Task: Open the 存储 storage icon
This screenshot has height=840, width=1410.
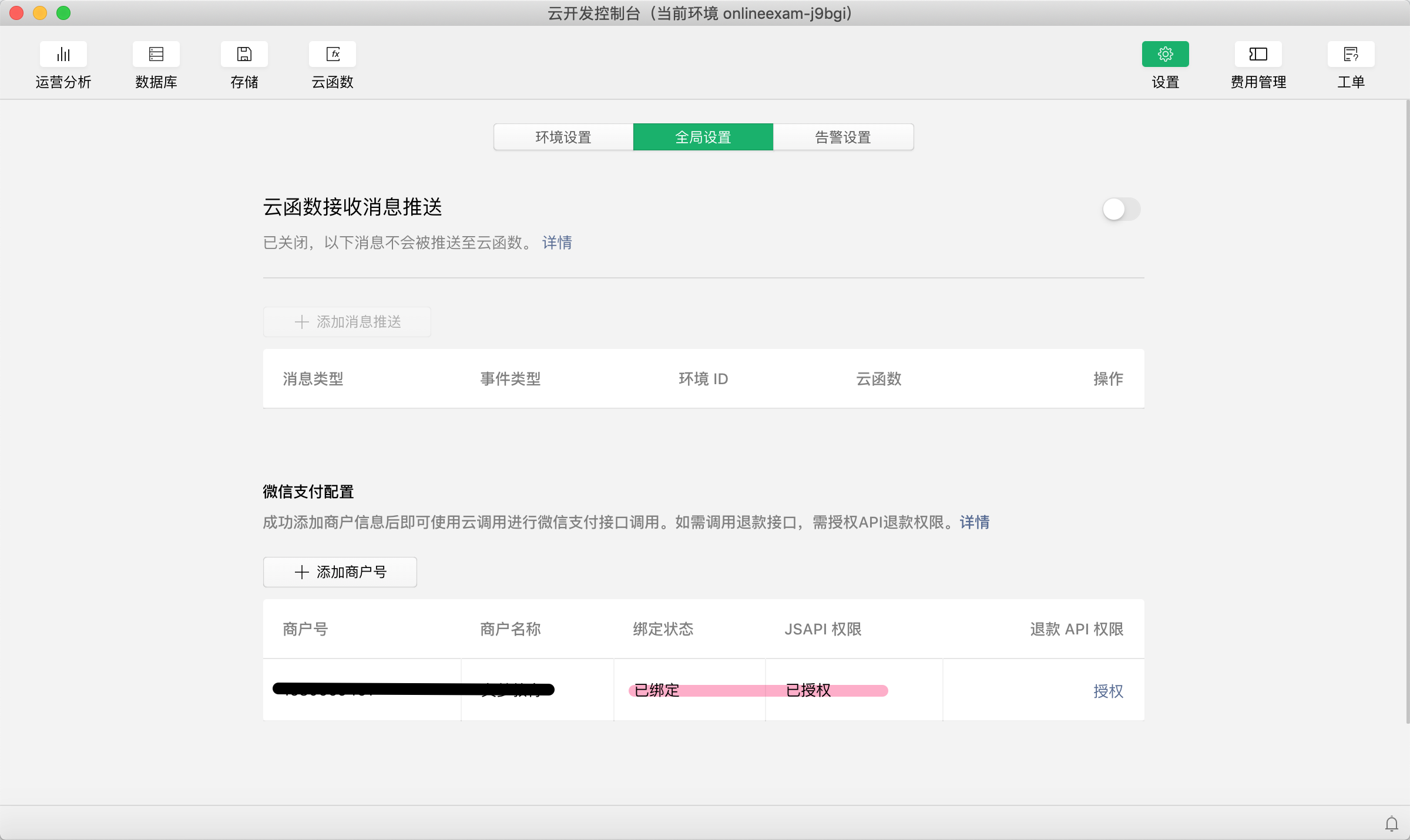Action: point(244,55)
